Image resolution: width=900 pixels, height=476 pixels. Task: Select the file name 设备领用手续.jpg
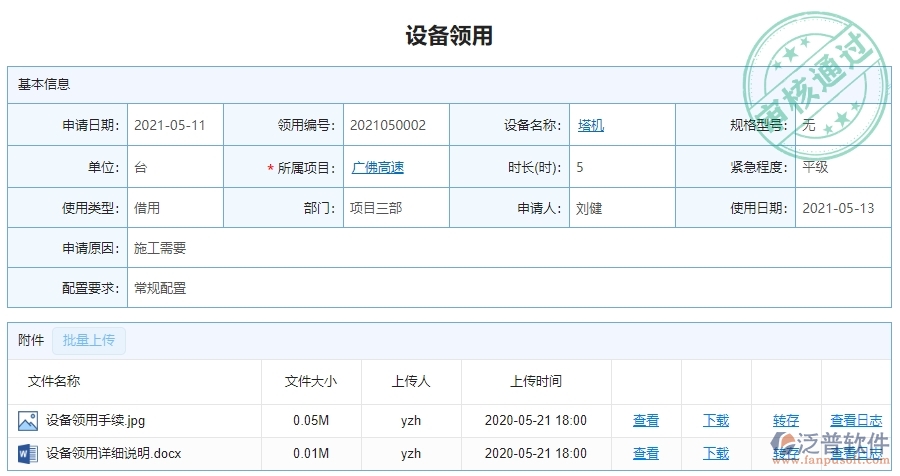[x=95, y=421]
